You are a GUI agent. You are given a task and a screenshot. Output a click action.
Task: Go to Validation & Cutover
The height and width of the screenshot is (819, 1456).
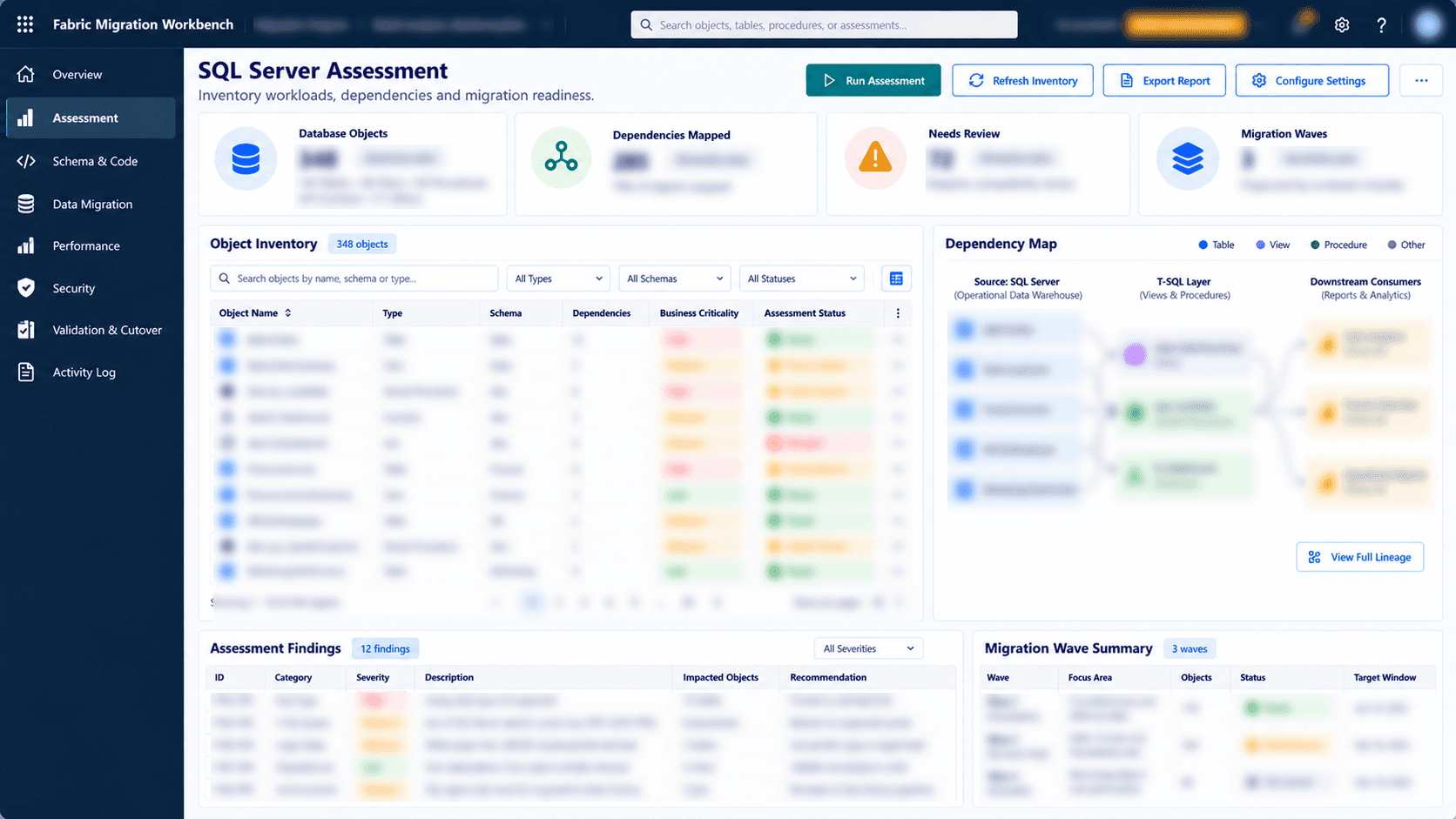tap(91, 330)
